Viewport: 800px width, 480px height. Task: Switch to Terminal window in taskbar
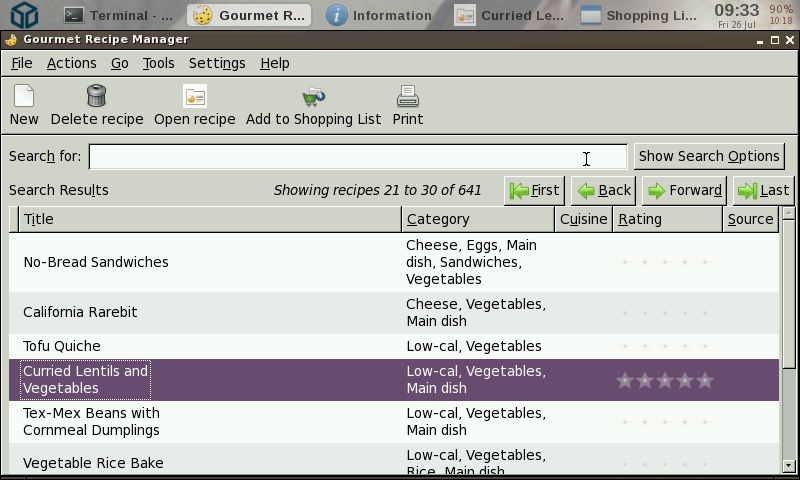click(x=118, y=15)
